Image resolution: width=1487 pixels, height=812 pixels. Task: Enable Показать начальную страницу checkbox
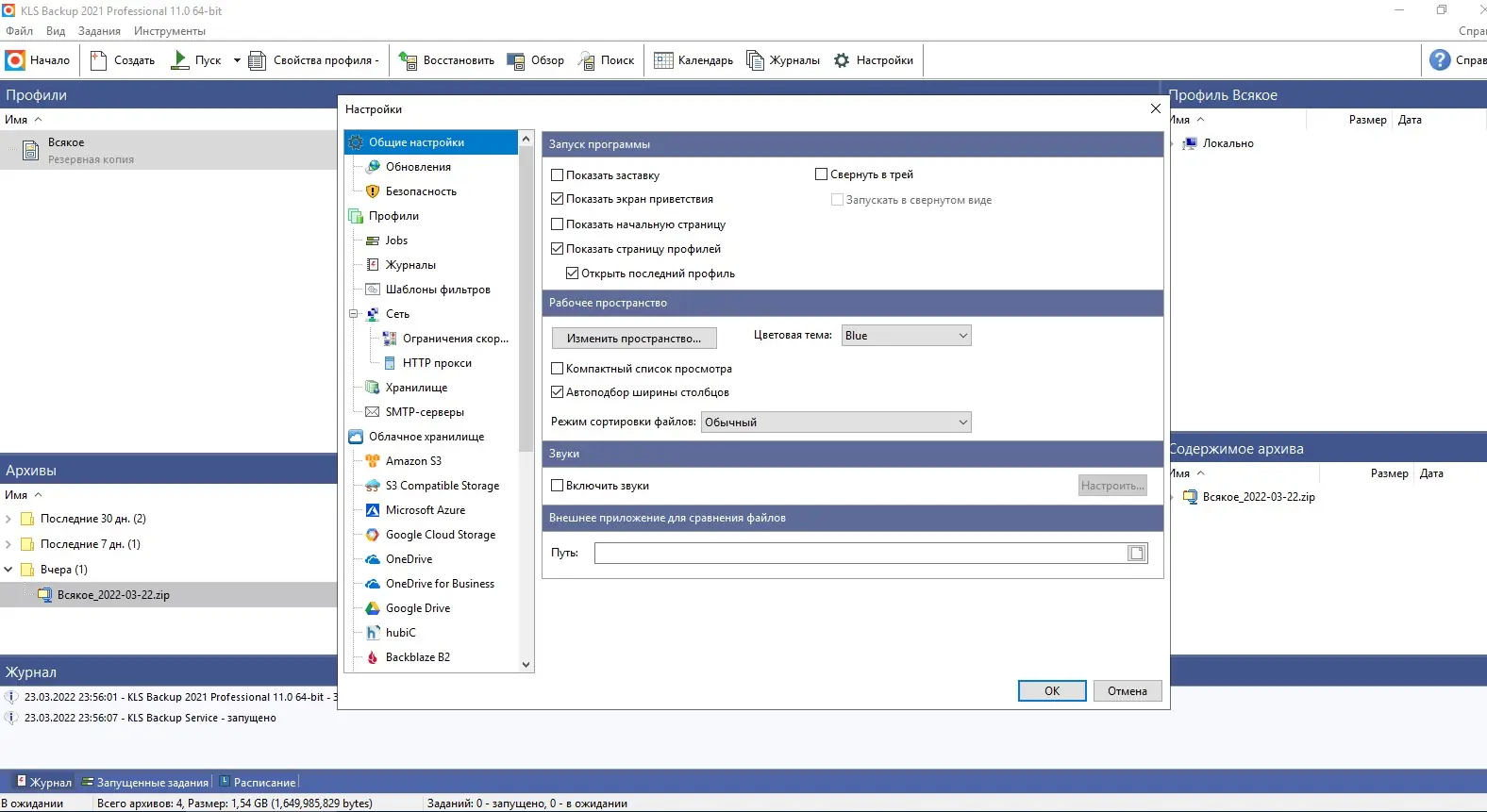[558, 224]
